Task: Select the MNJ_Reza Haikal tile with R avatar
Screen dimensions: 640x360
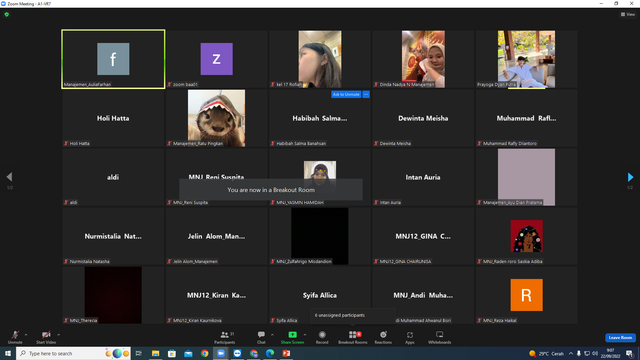Action: 527,295
